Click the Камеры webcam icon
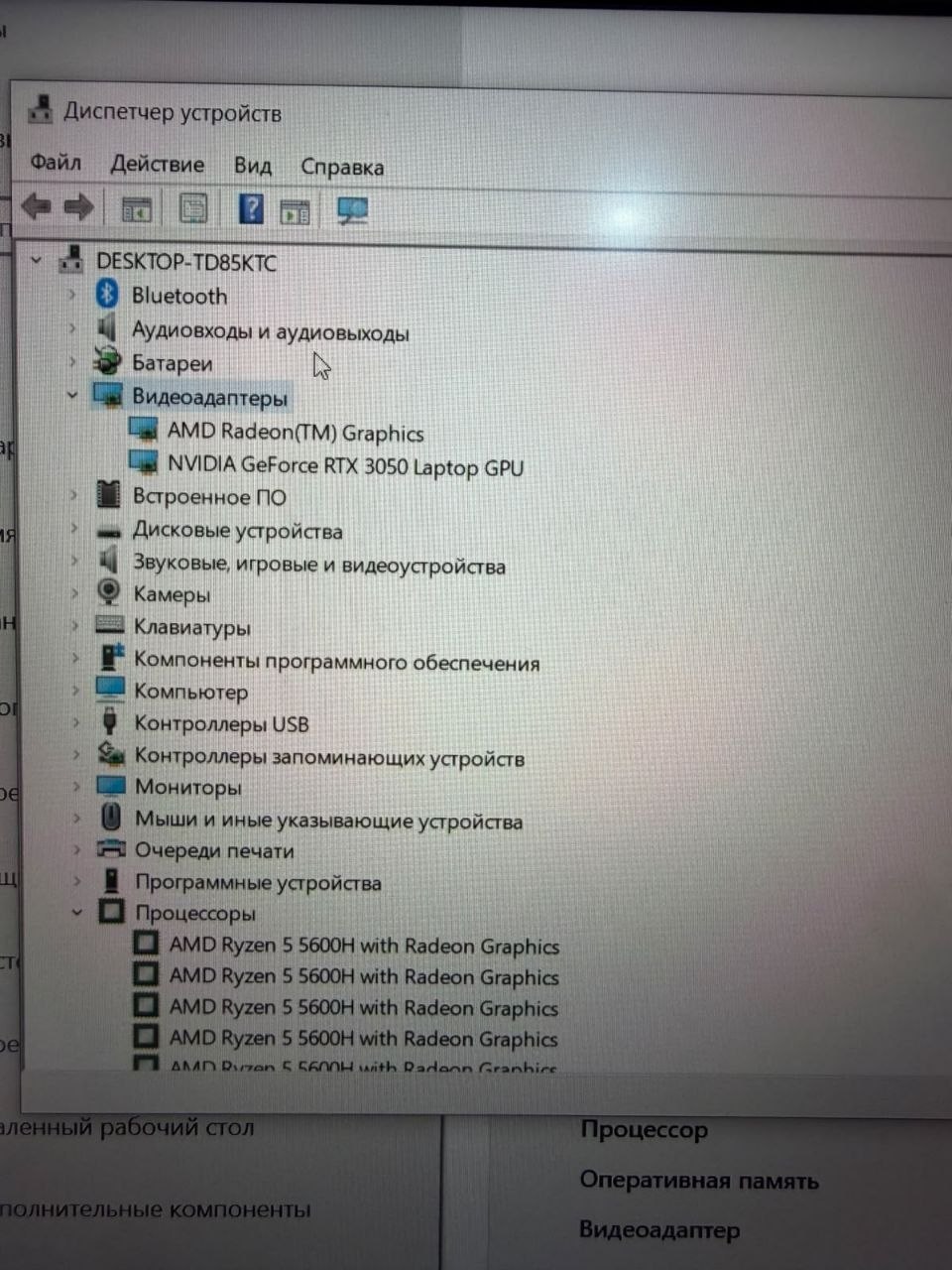The width and height of the screenshot is (952, 1270). point(109,592)
